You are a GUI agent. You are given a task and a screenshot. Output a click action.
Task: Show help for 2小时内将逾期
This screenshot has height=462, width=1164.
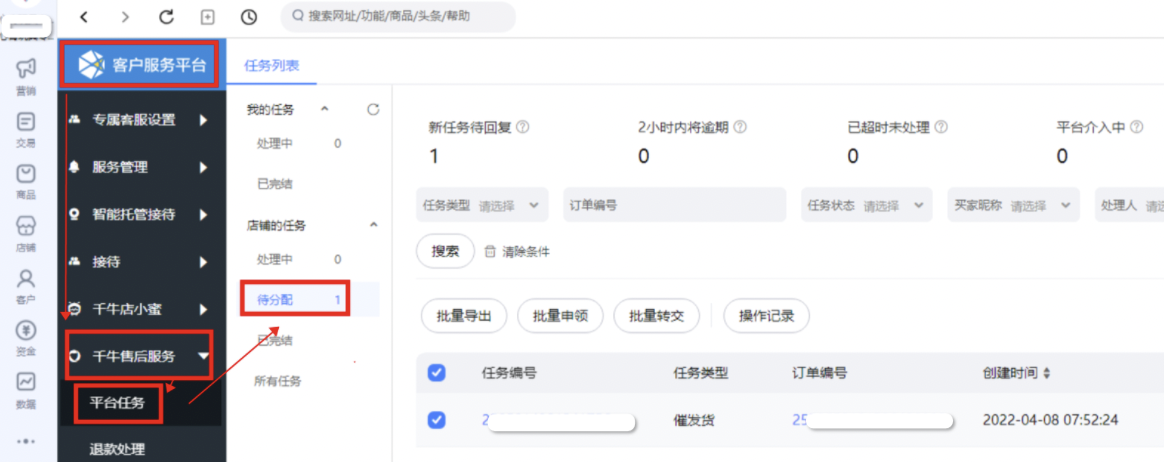(739, 126)
